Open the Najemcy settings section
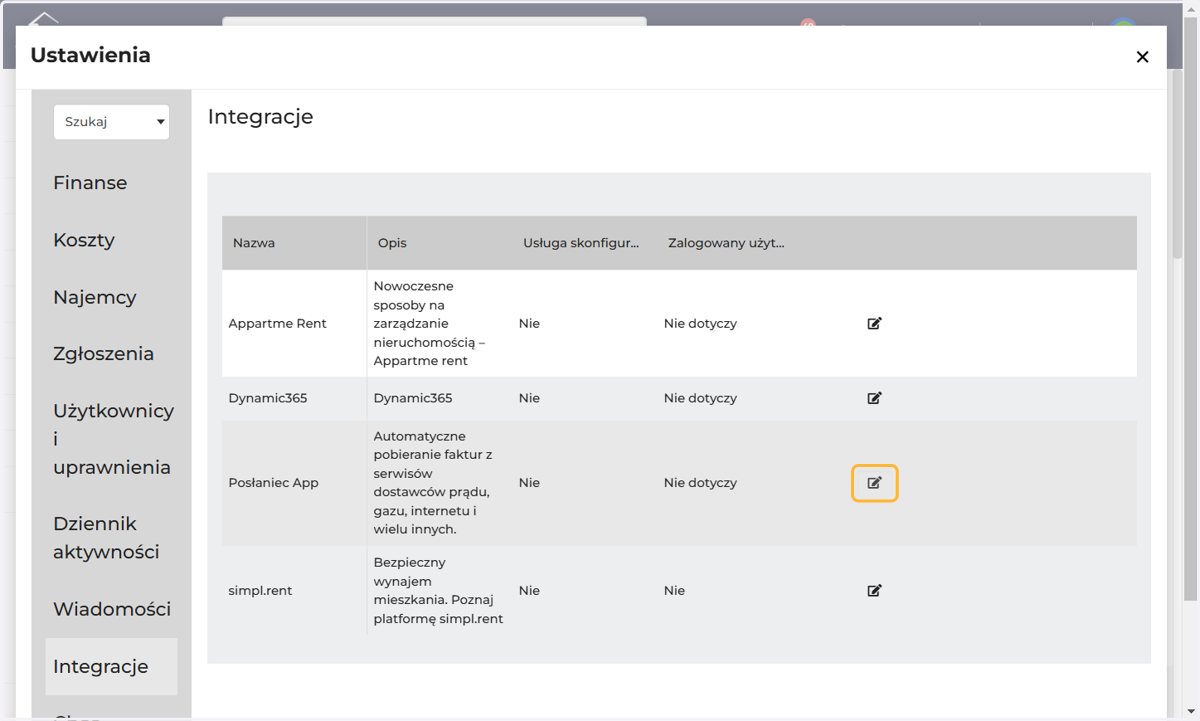The width and height of the screenshot is (1200, 721). (x=94, y=297)
